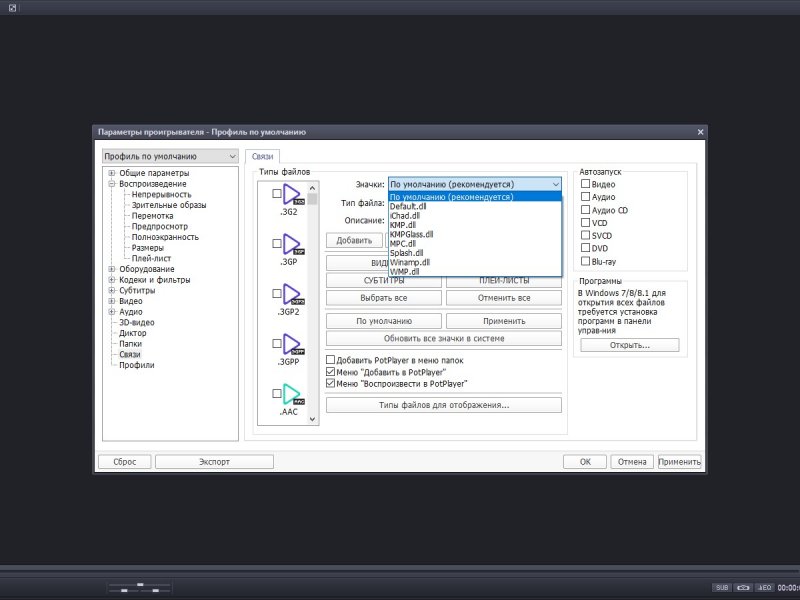Click 'Обновить все значки в системе'

pos(444,338)
